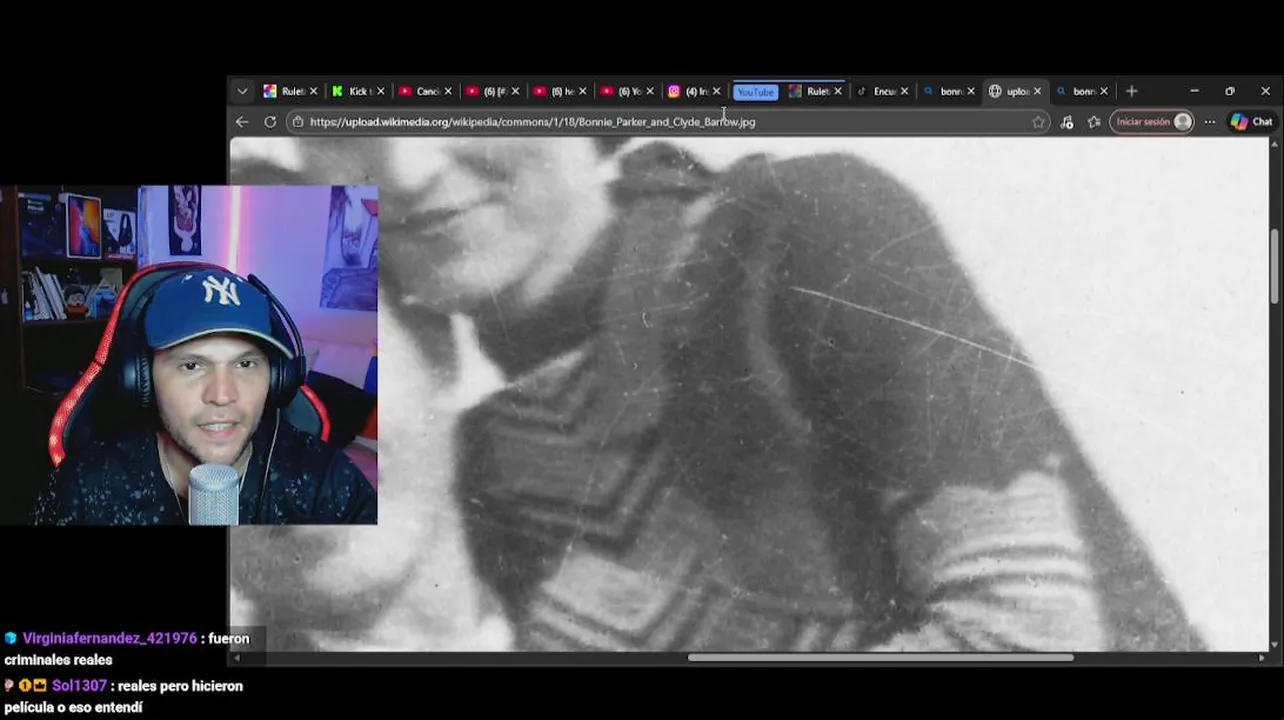This screenshot has height=720, width=1284.
Task: Click the scroll-left arrow of horizontal scrollbar
Action: 237,658
